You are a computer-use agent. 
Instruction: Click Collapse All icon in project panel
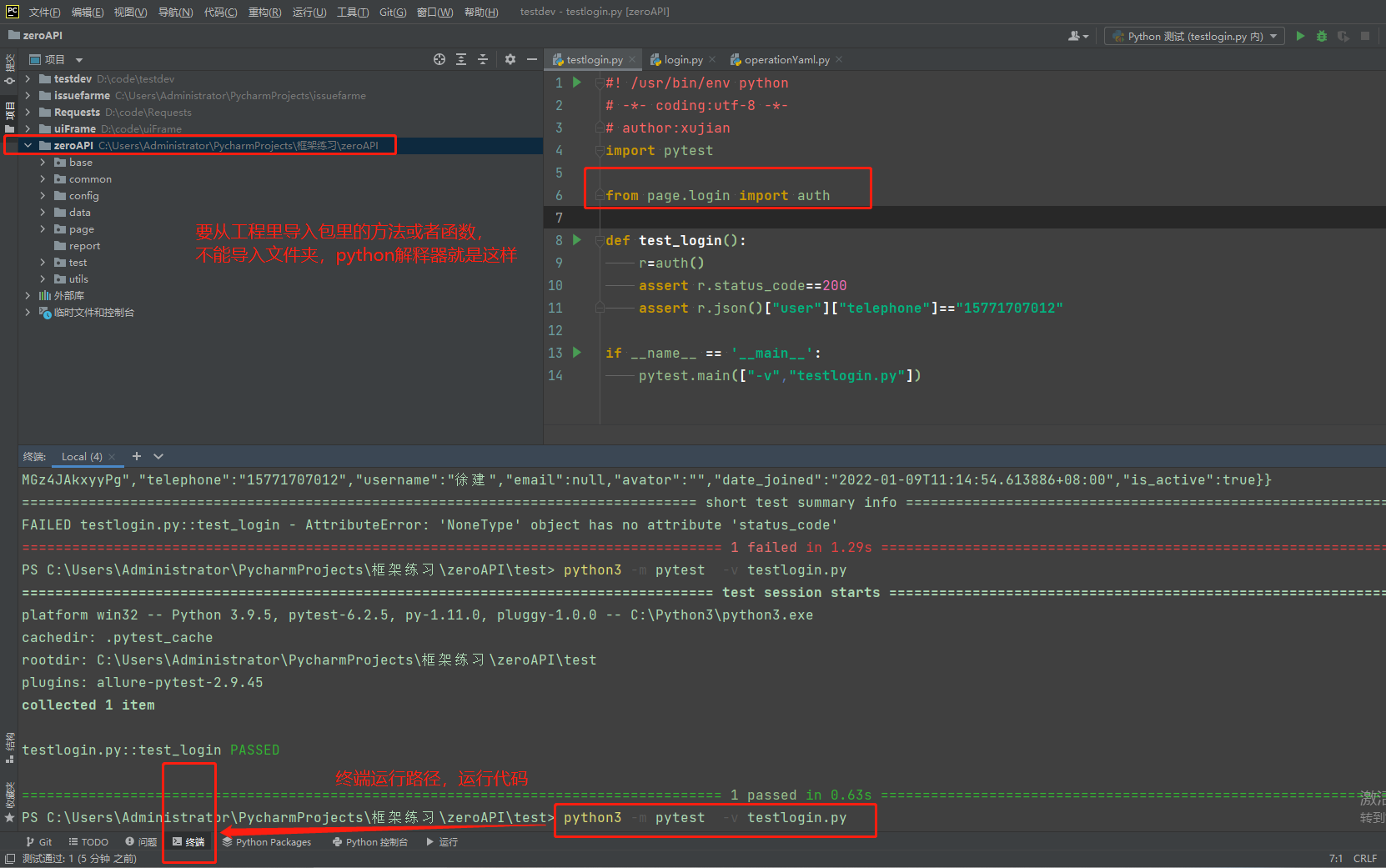click(483, 59)
